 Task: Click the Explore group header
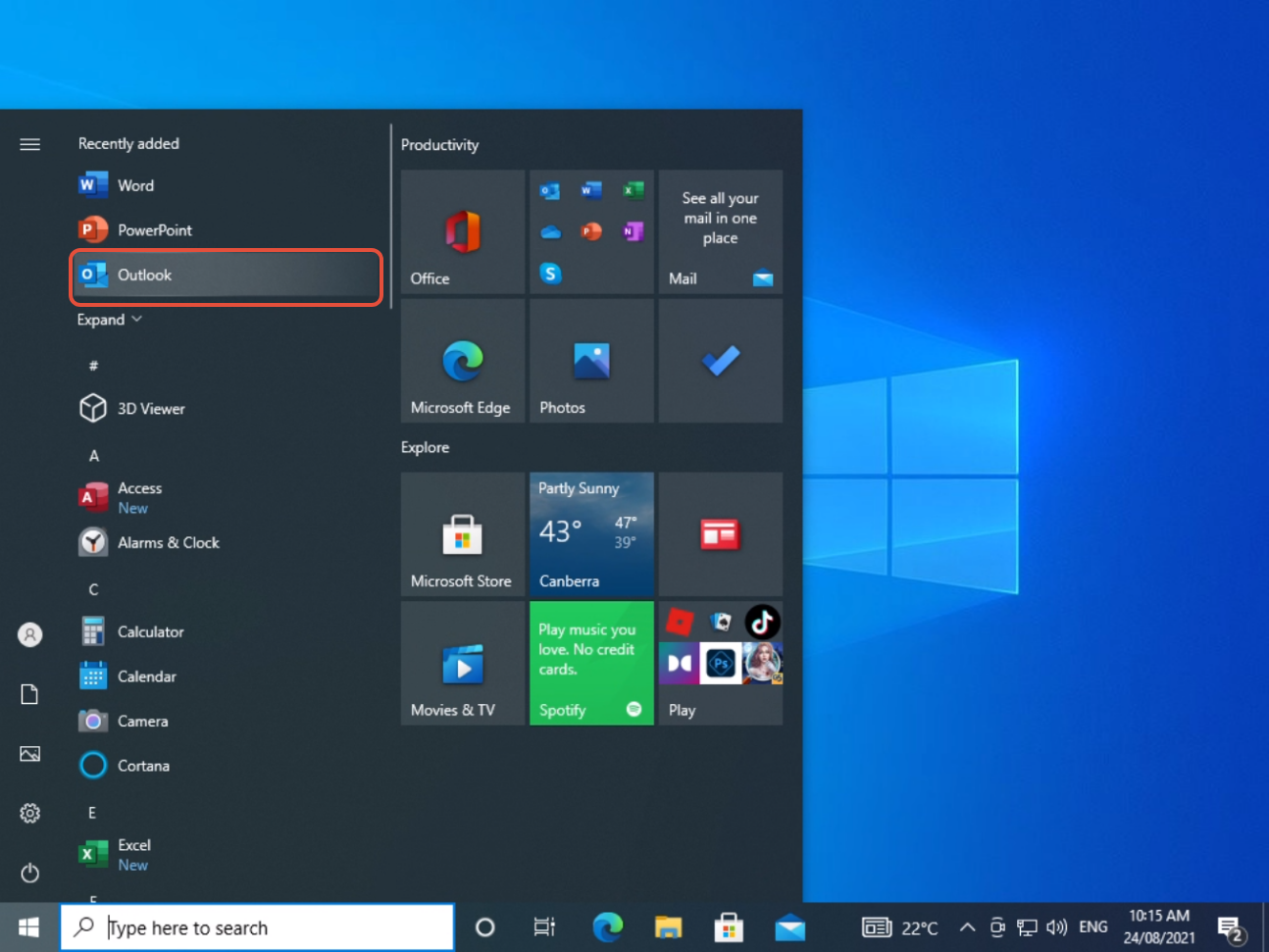[x=425, y=447]
